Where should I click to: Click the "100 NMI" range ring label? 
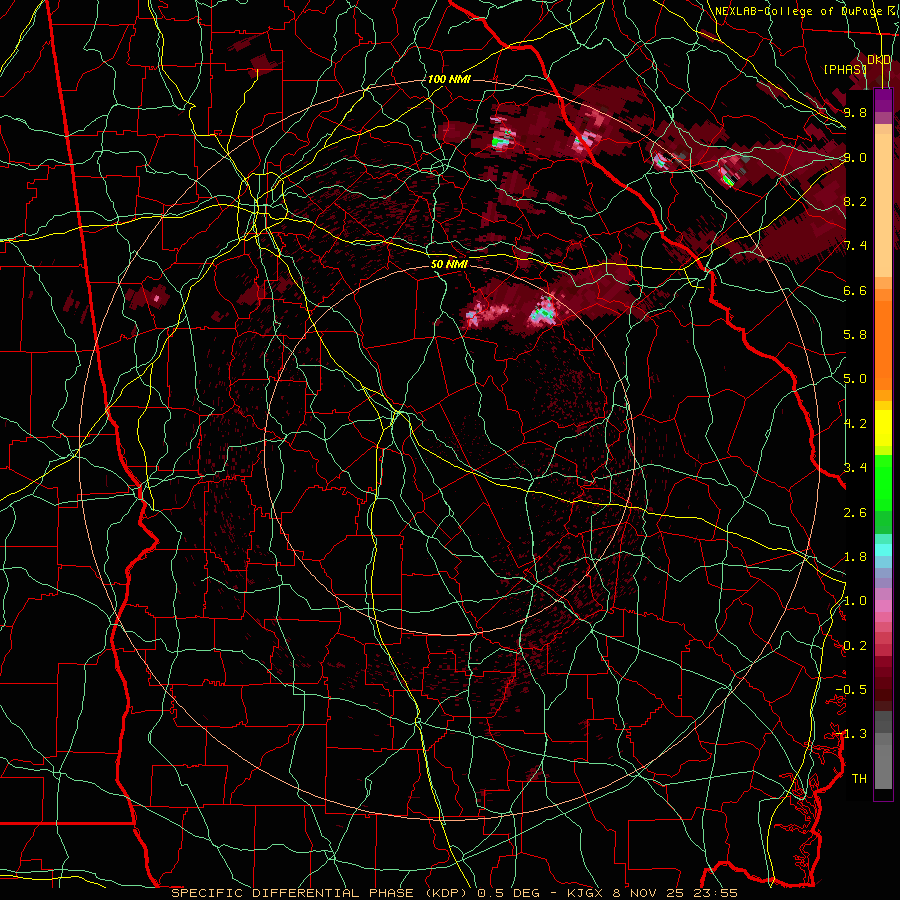449,79
